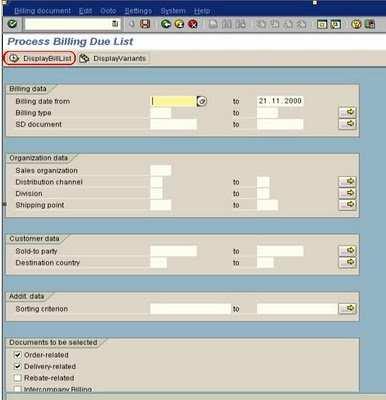Uncheck the Delivery-related checkbox
Viewport: 386px width, 400px height.
18,366
